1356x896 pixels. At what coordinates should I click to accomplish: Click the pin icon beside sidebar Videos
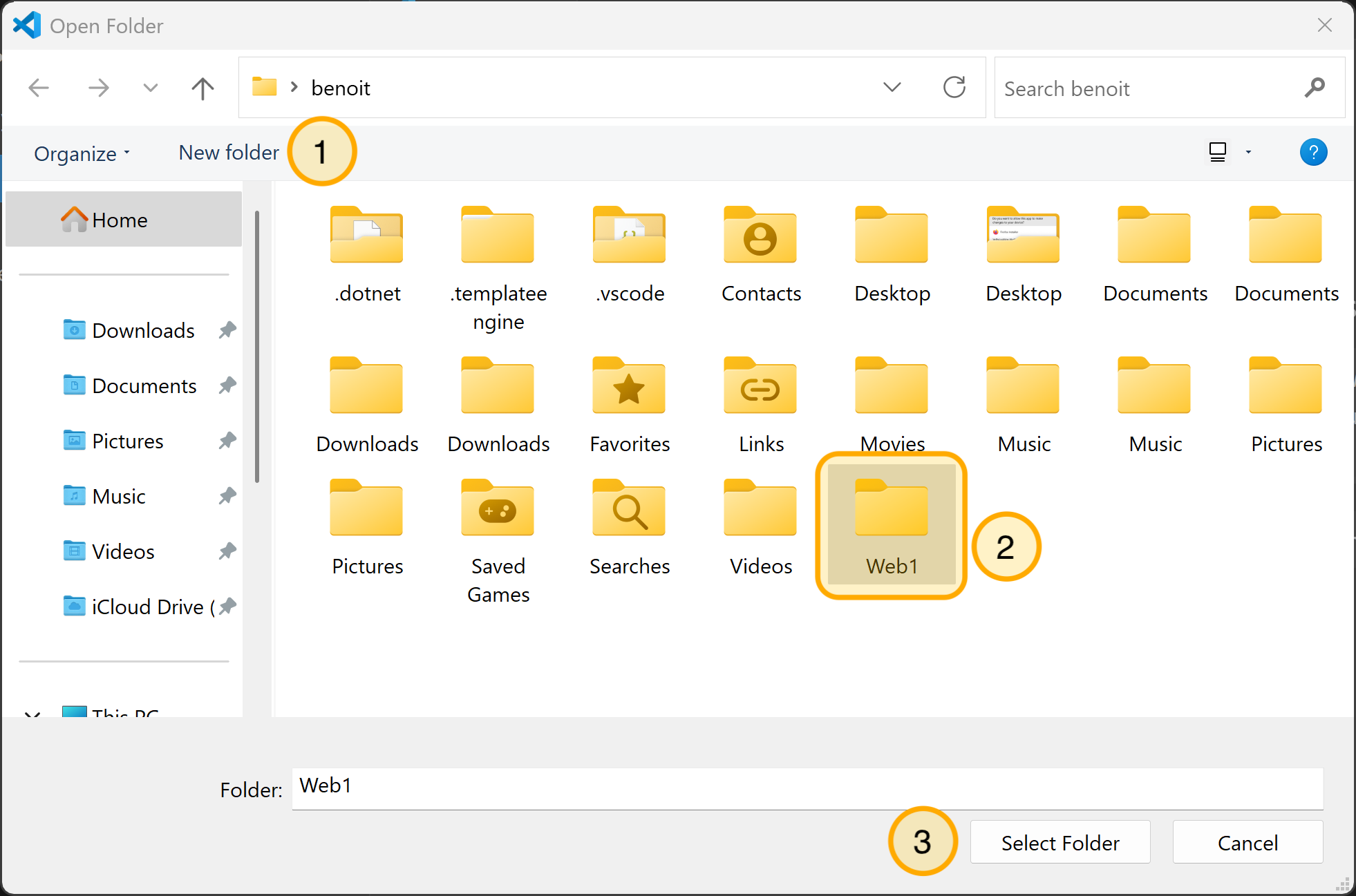click(227, 551)
